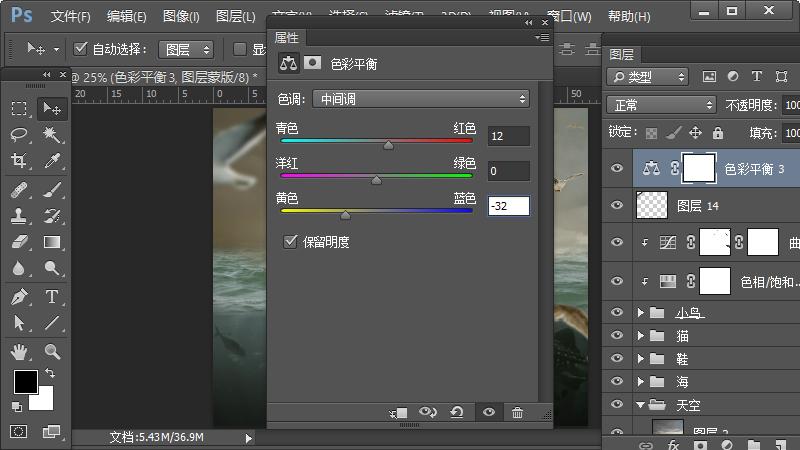The width and height of the screenshot is (800, 450).
Task: Open the blend mode 正常 dropdown
Action: pos(661,105)
